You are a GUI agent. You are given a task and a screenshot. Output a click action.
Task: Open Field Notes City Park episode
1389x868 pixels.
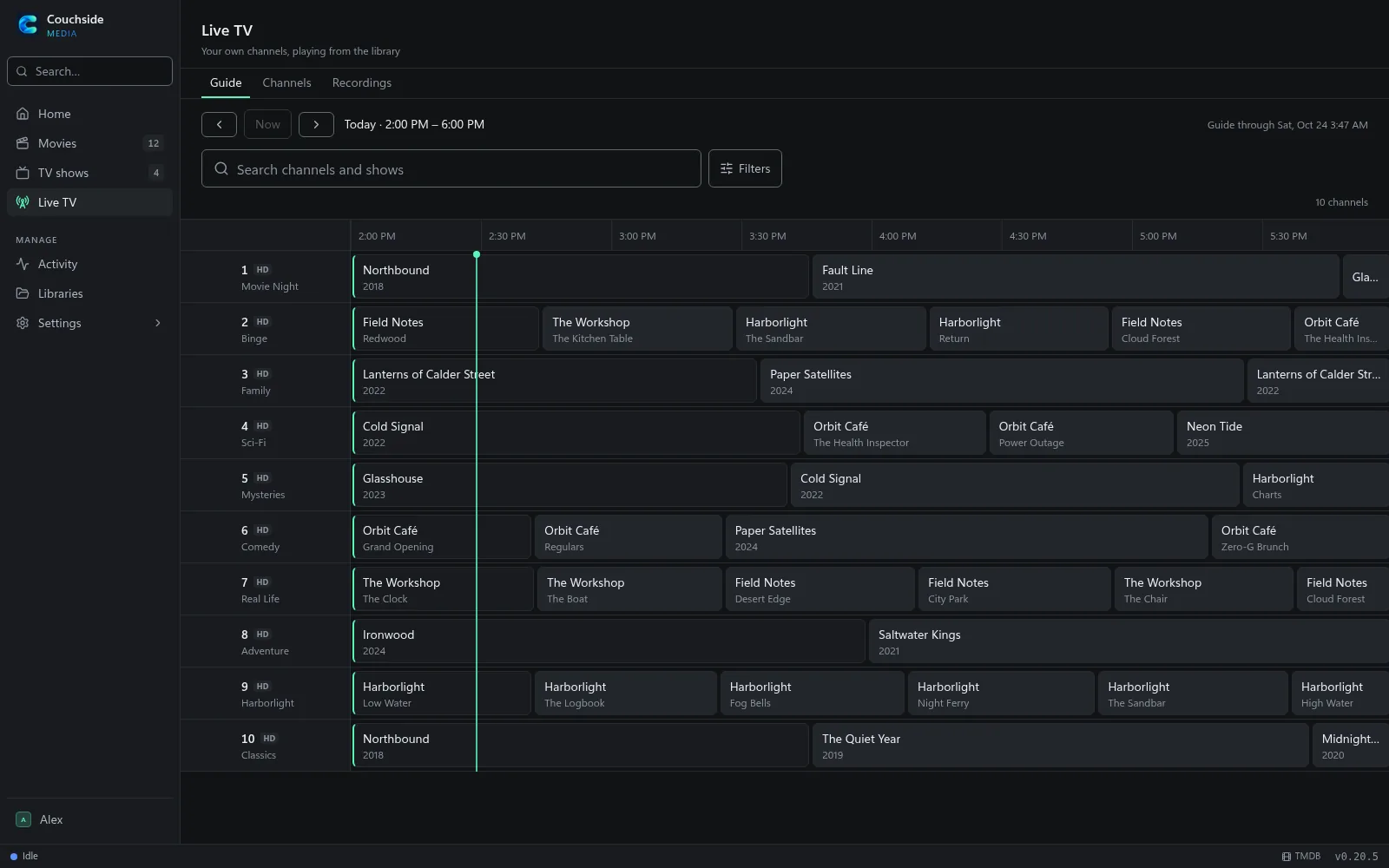pos(1014,589)
